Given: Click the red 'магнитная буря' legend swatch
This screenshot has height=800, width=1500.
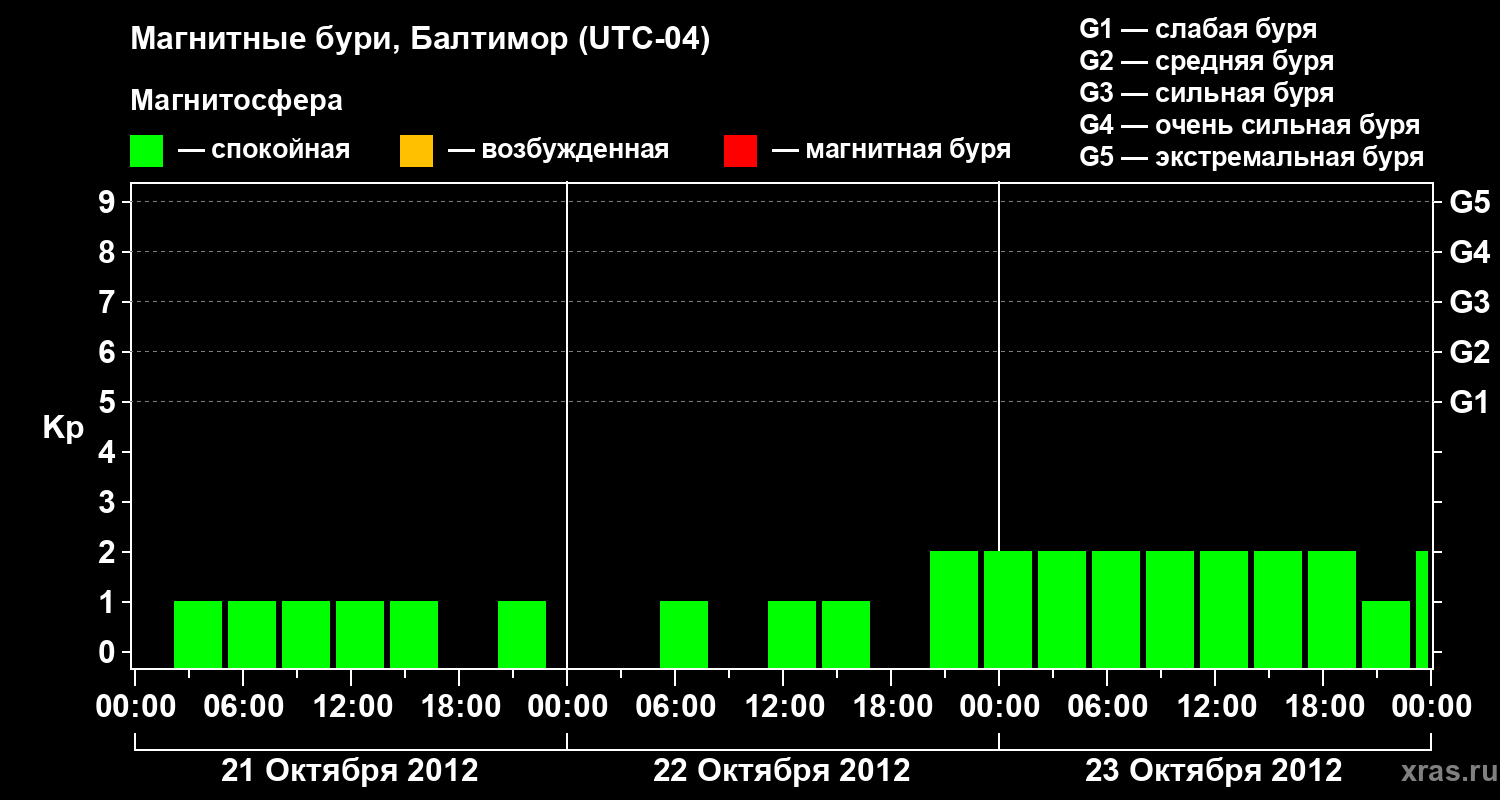Looking at the screenshot, I should 740,151.
